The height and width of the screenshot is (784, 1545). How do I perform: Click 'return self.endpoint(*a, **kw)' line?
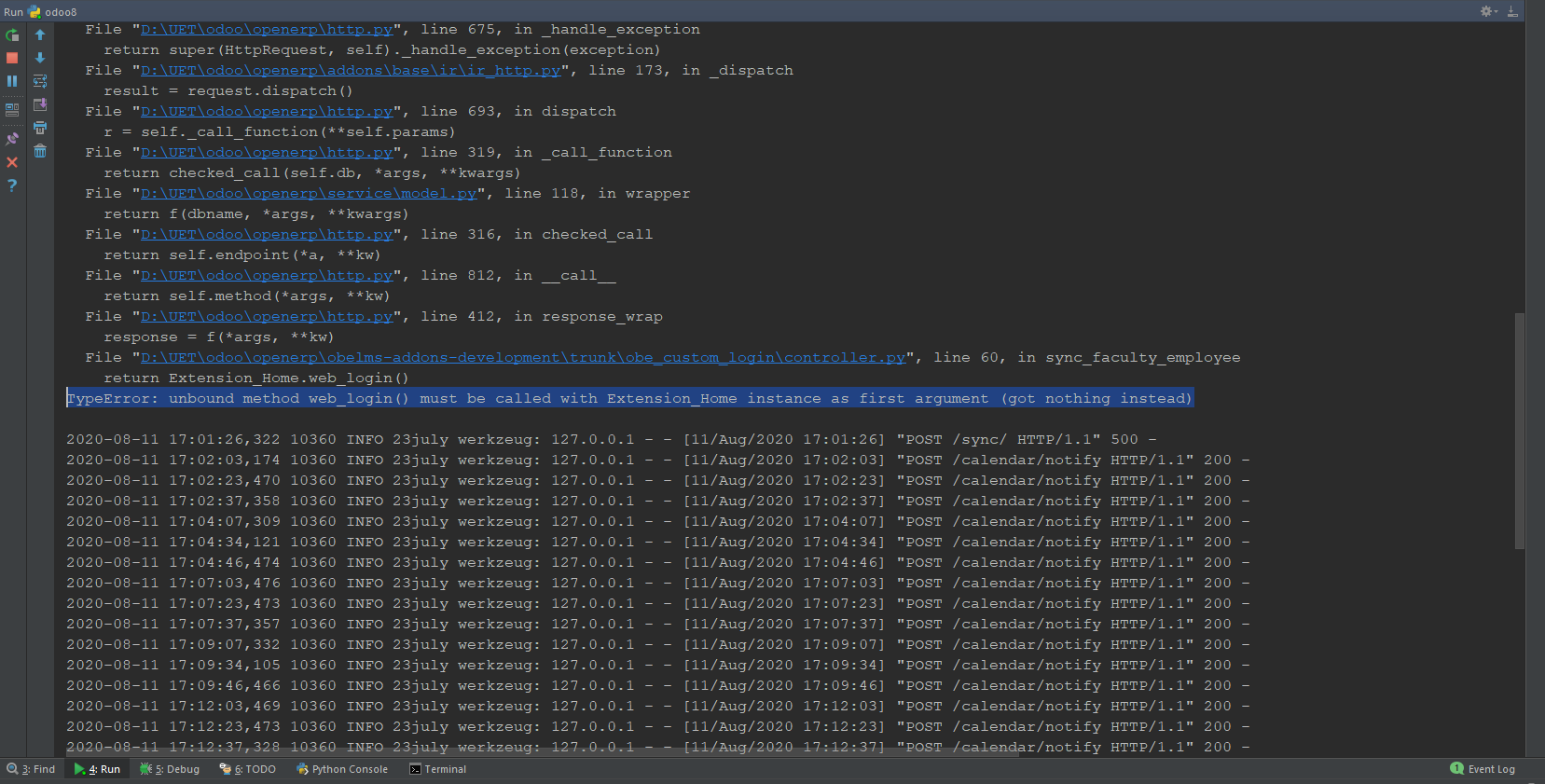(x=242, y=255)
